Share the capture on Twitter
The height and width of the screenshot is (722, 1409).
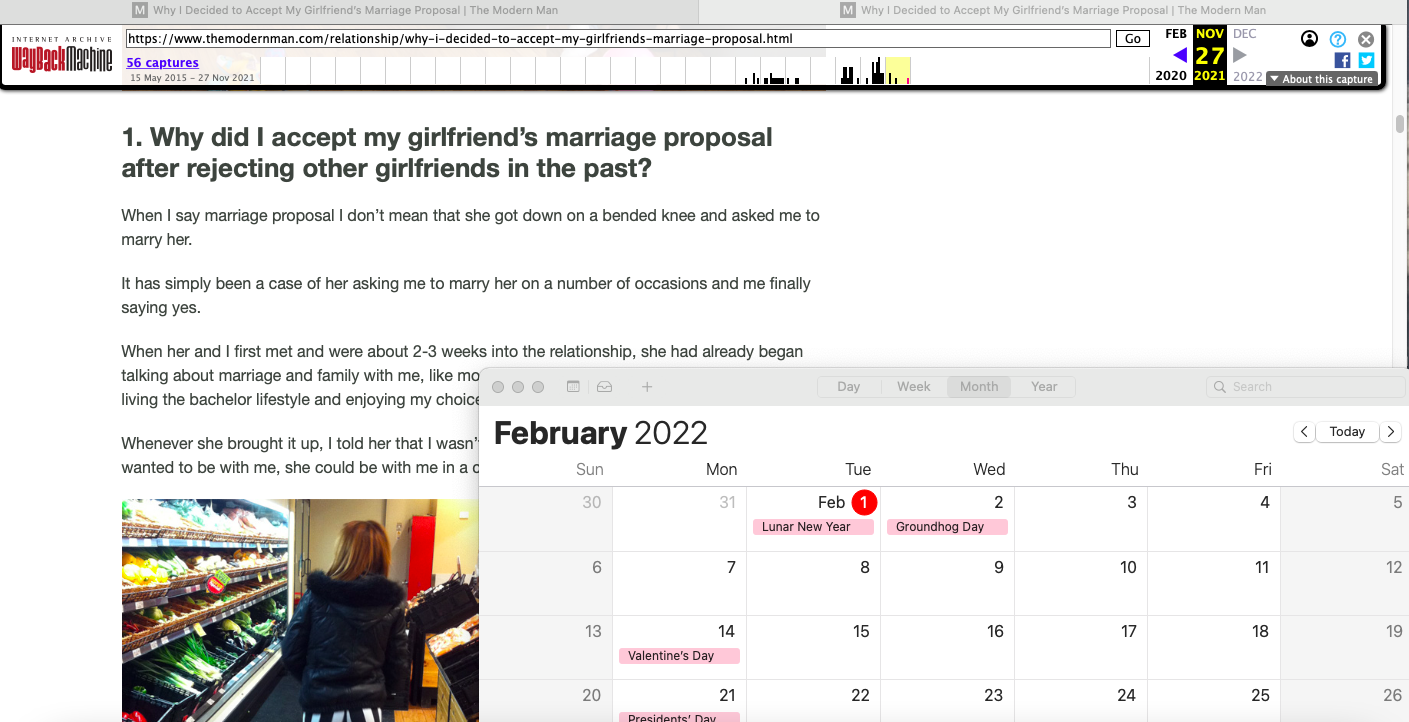point(1366,60)
